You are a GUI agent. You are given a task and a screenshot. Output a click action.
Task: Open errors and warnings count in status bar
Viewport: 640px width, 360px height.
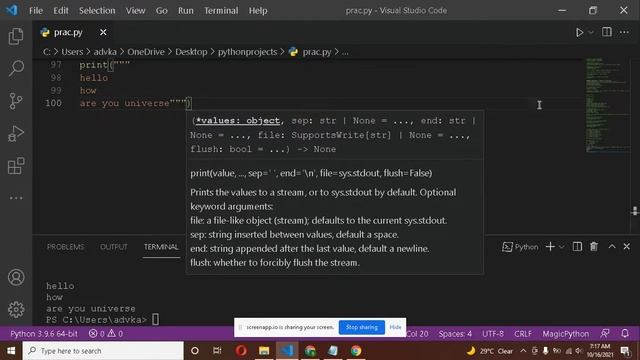[x=106, y=334]
